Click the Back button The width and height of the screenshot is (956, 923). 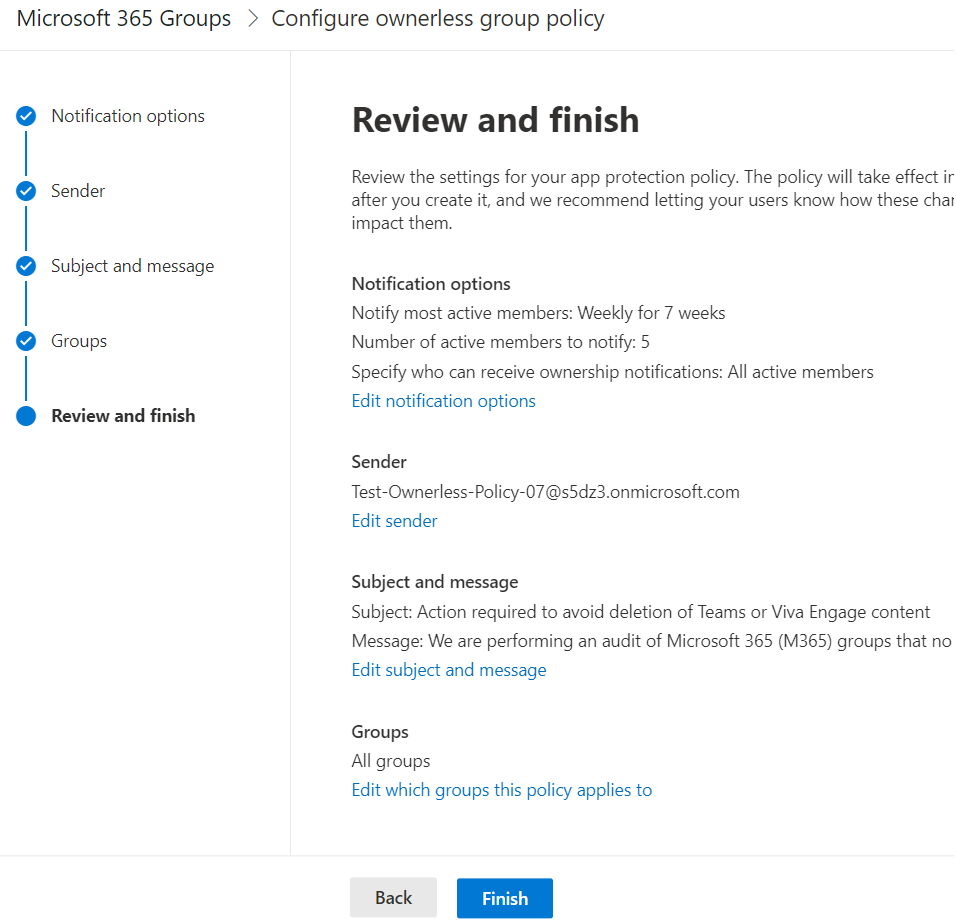point(393,898)
